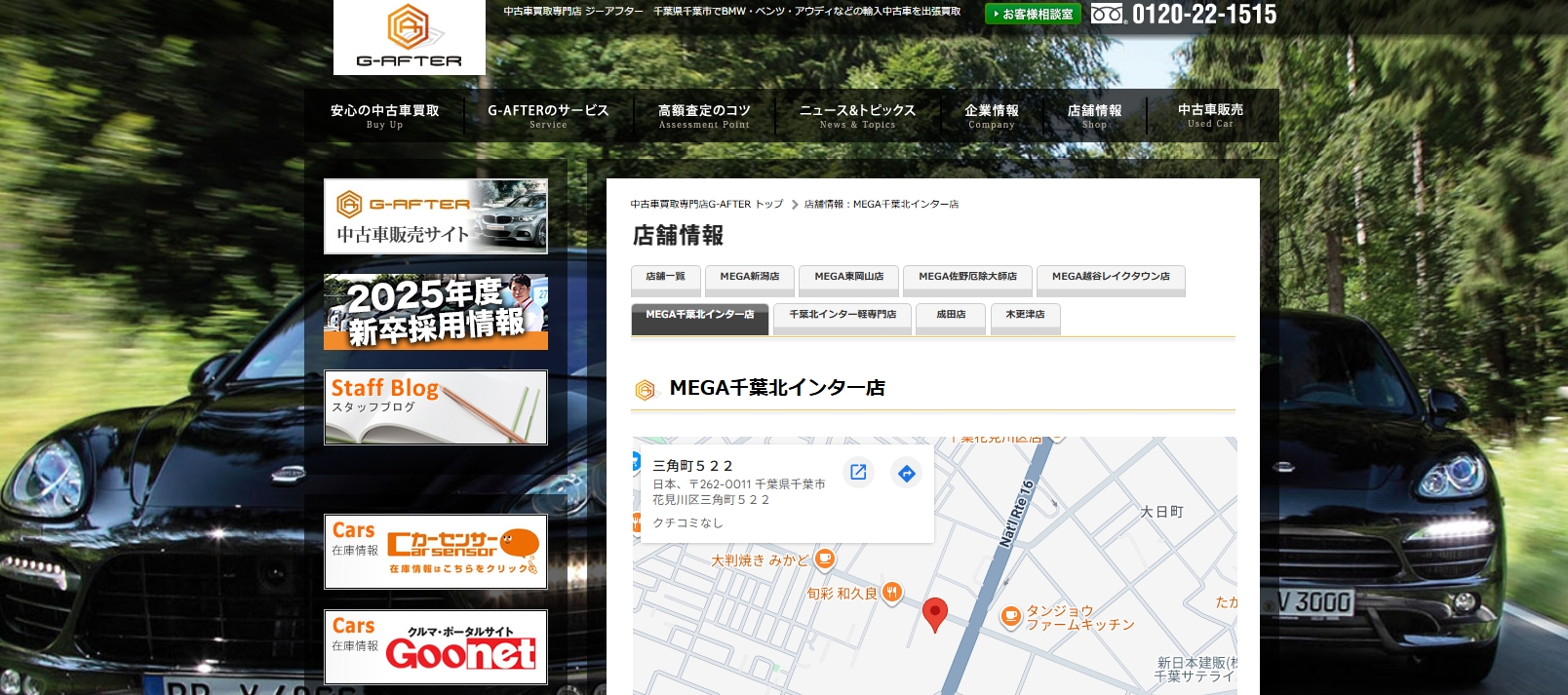
Task: Click breadcrumb link to G-AFTER top
Action: 706,205
